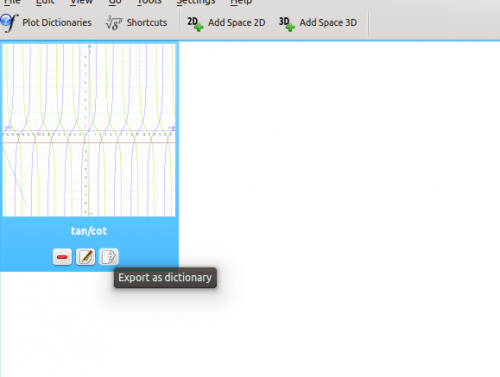Select the Plot Dictionaries toolbar label

[x=57, y=23]
